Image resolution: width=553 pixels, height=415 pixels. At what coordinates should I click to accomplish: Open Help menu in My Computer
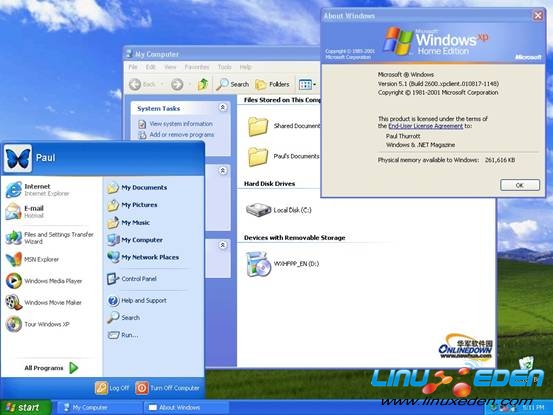245,67
